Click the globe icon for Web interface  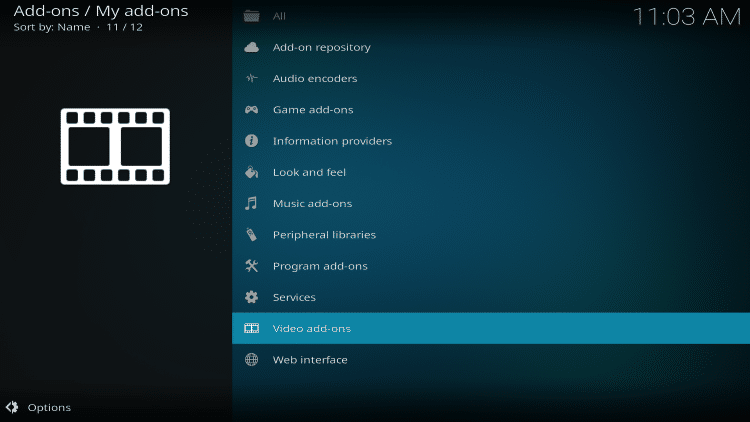tap(252, 360)
